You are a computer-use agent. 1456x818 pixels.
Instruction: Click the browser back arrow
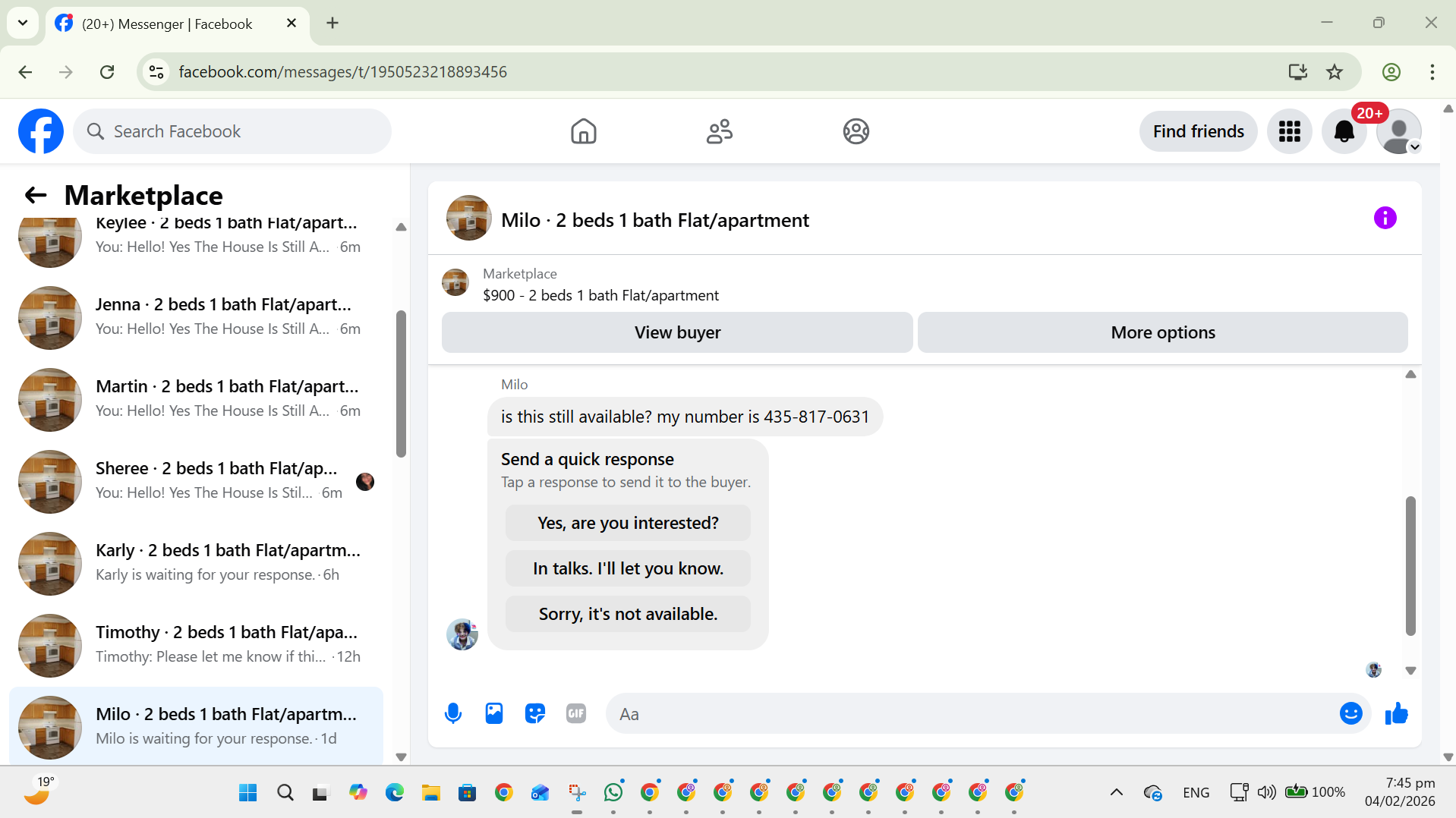pyautogui.click(x=25, y=72)
